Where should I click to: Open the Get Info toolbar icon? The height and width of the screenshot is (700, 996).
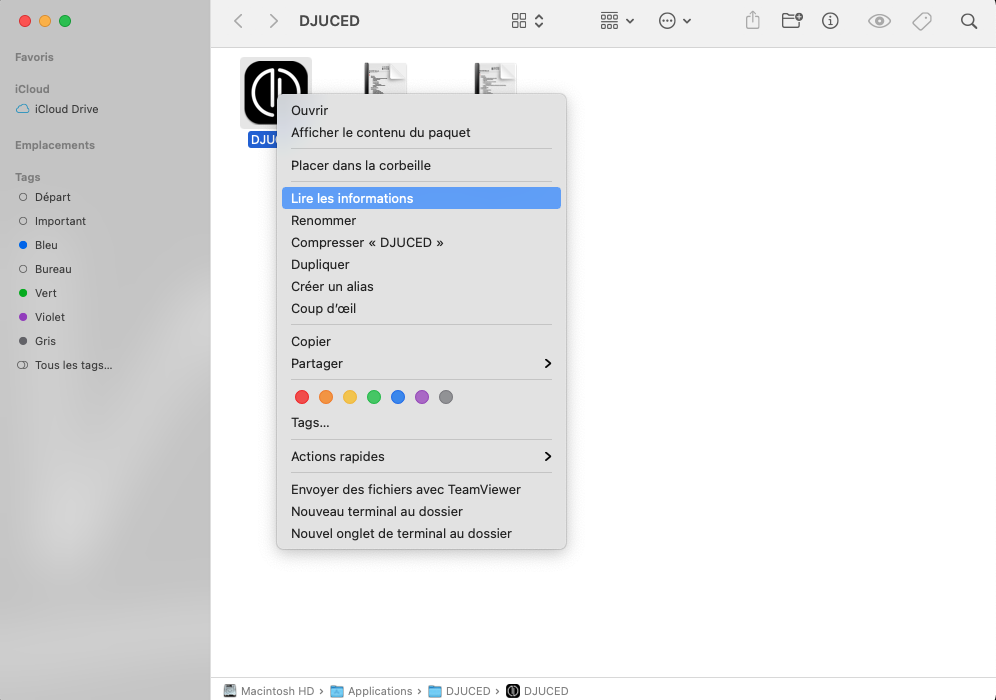[x=830, y=21]
